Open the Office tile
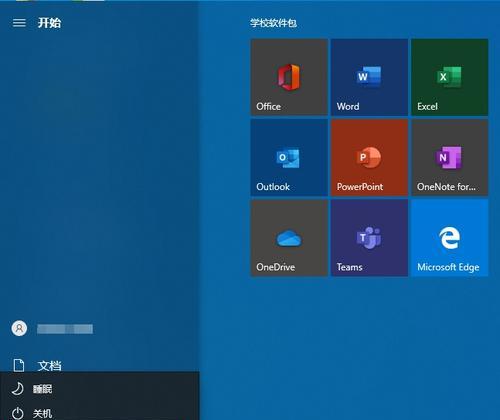500x420 pixels. [289, 77]
